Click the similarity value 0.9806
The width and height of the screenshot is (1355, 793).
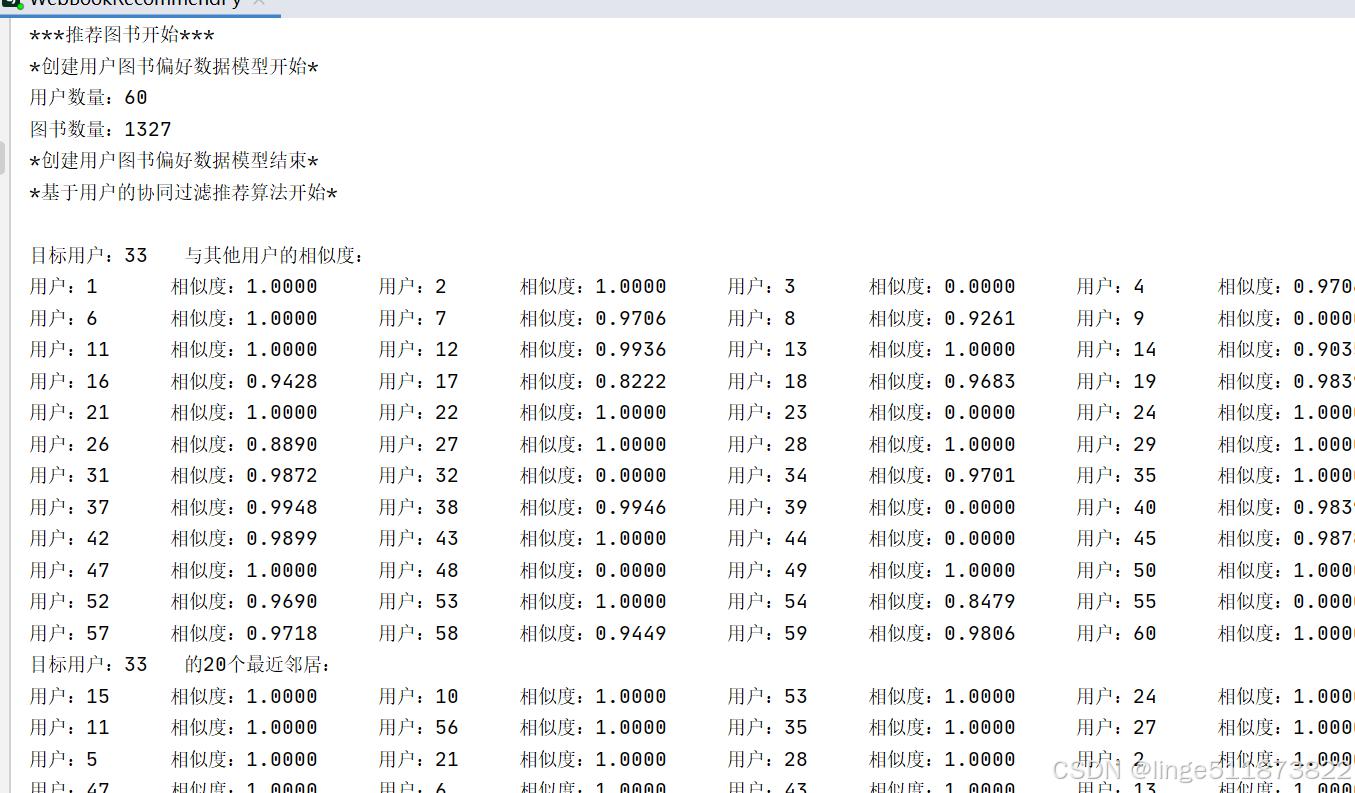pos(980,634)
